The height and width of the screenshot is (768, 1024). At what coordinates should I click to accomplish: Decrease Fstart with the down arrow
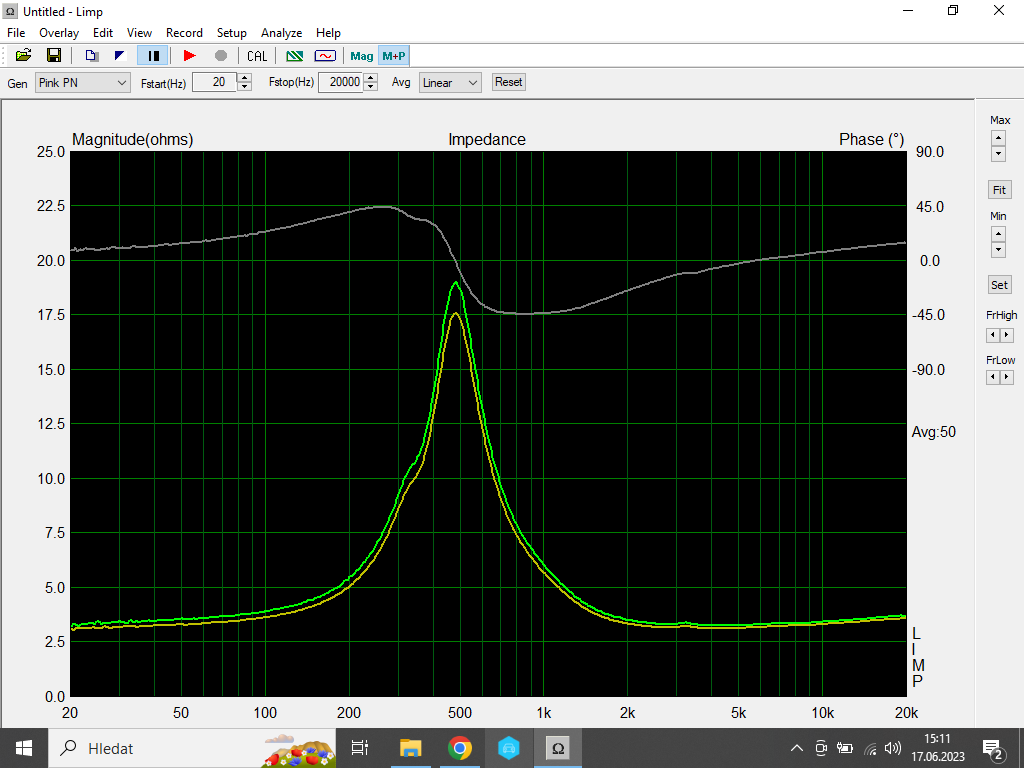click(244, 87)
